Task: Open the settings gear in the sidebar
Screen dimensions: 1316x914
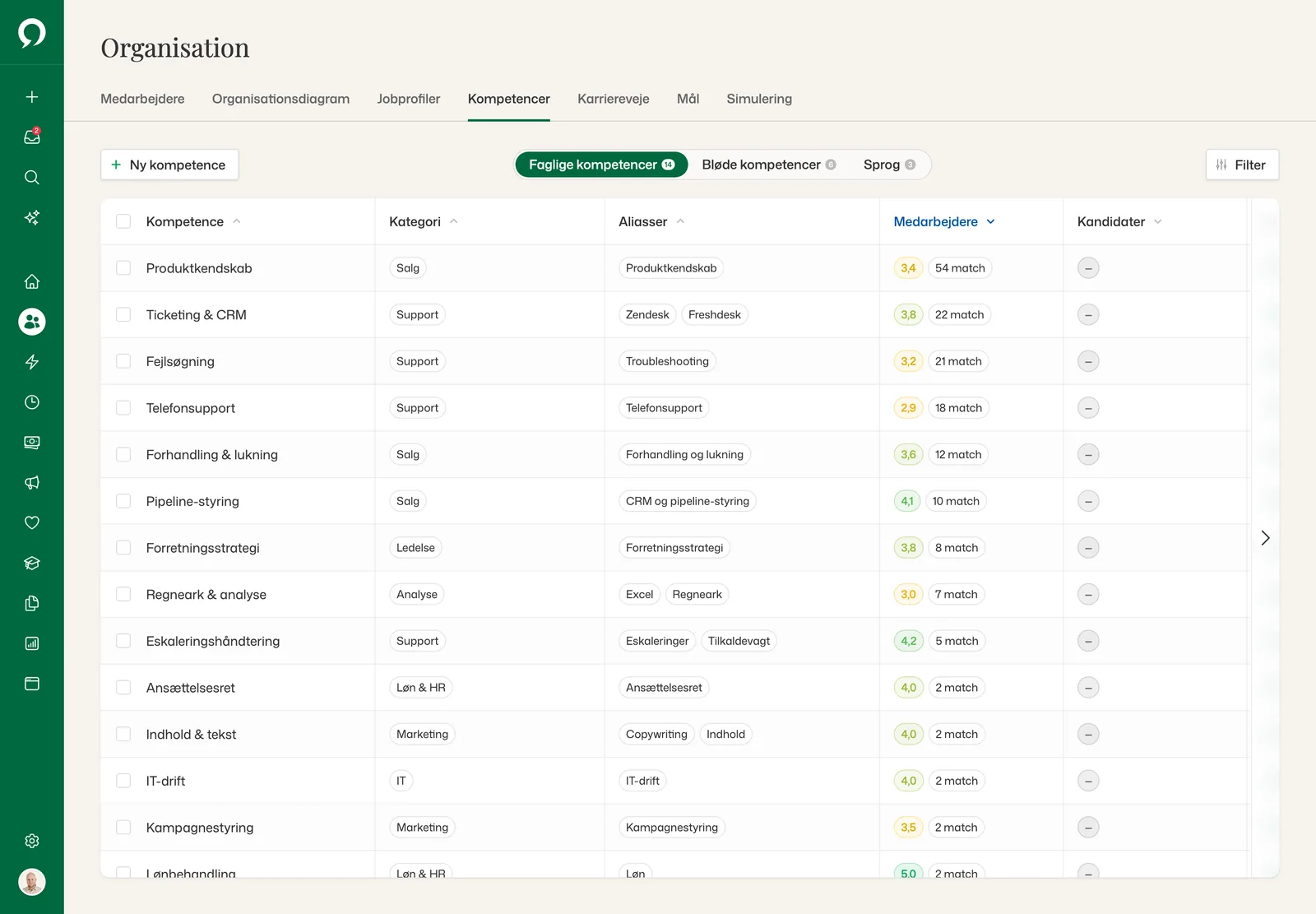Action: [x=32, y=841]
